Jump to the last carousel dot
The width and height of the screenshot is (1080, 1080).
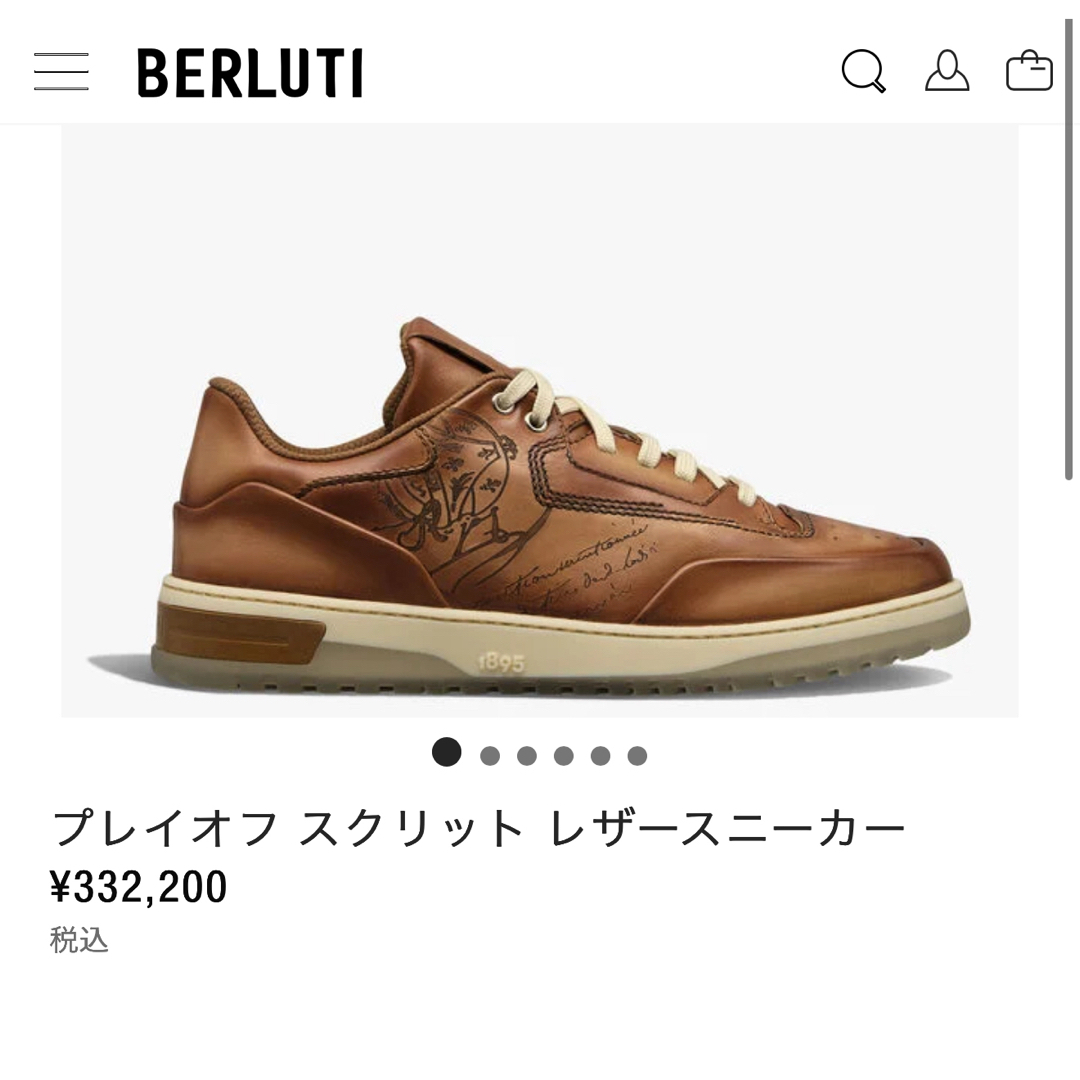(637, 756)
